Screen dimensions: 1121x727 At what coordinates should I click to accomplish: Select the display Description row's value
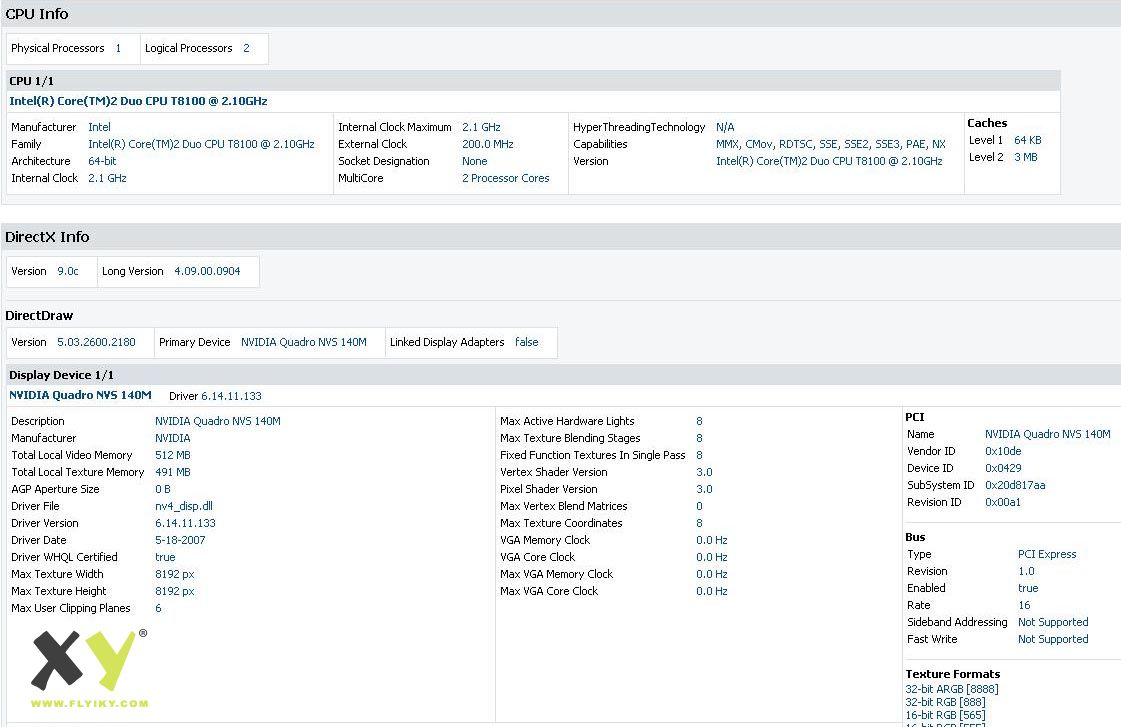pyautogui.click(x=218, y=422)
